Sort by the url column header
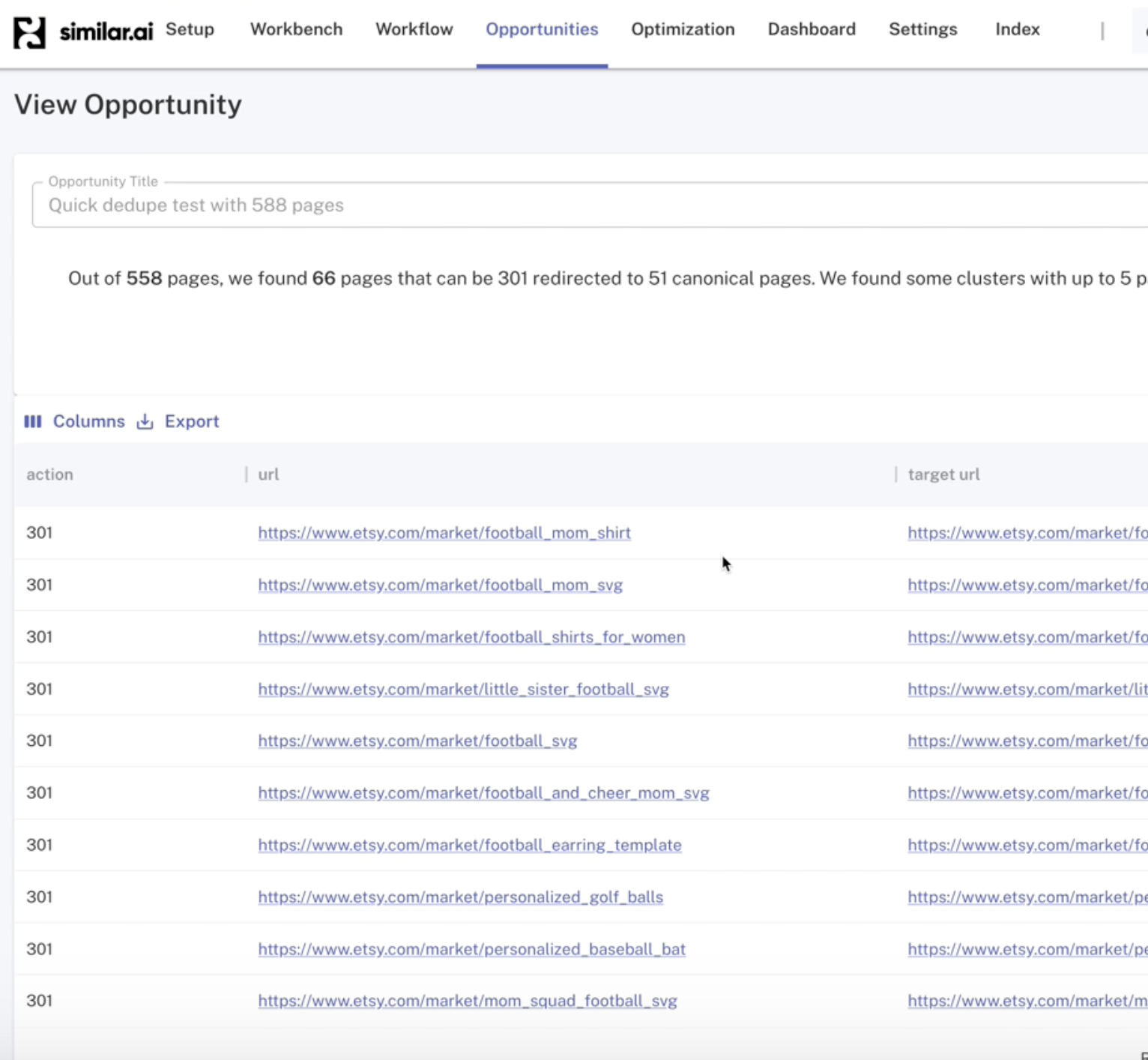 tap(268, 475)
